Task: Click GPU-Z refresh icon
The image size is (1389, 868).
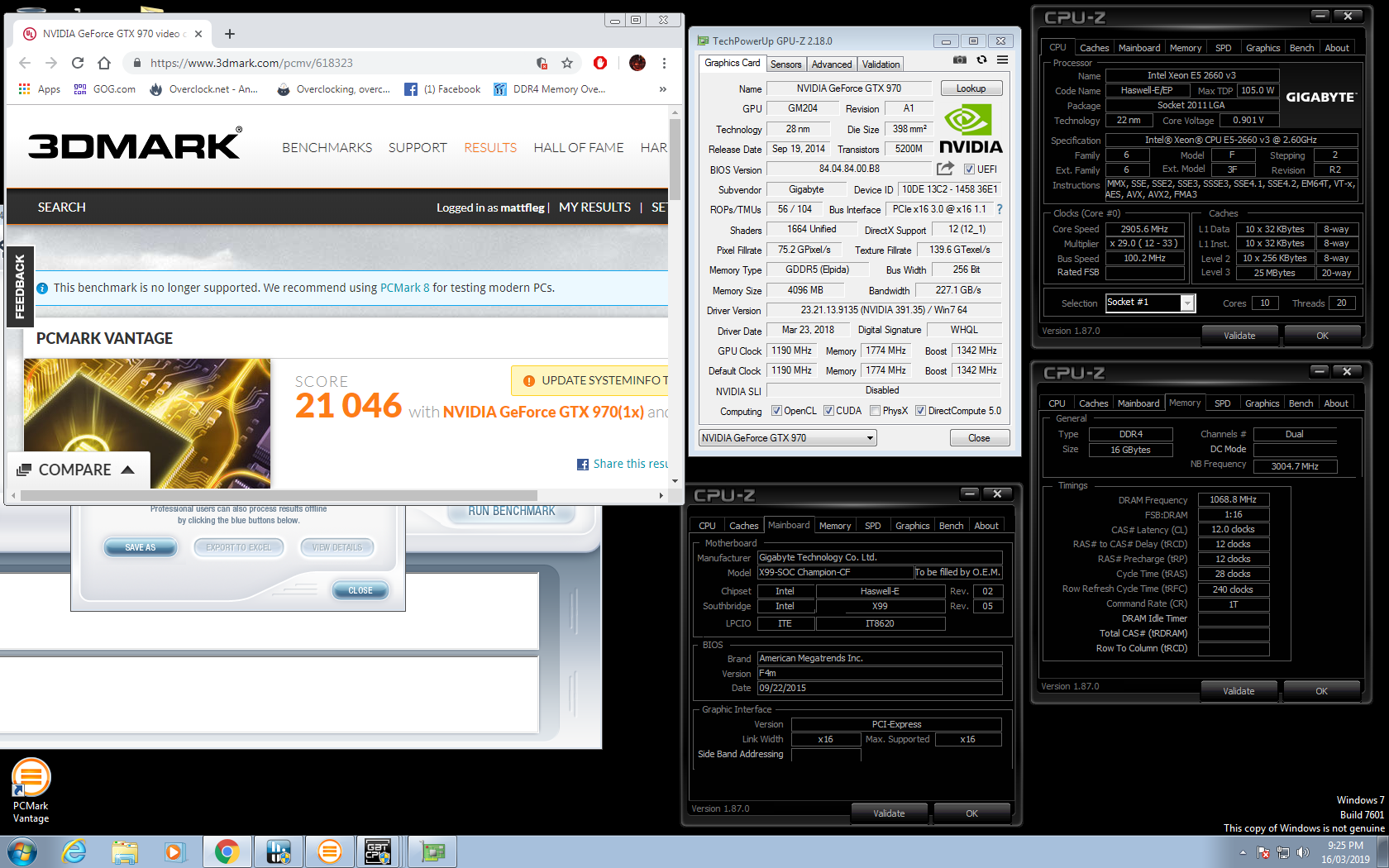Action: (x=981, y=60)
